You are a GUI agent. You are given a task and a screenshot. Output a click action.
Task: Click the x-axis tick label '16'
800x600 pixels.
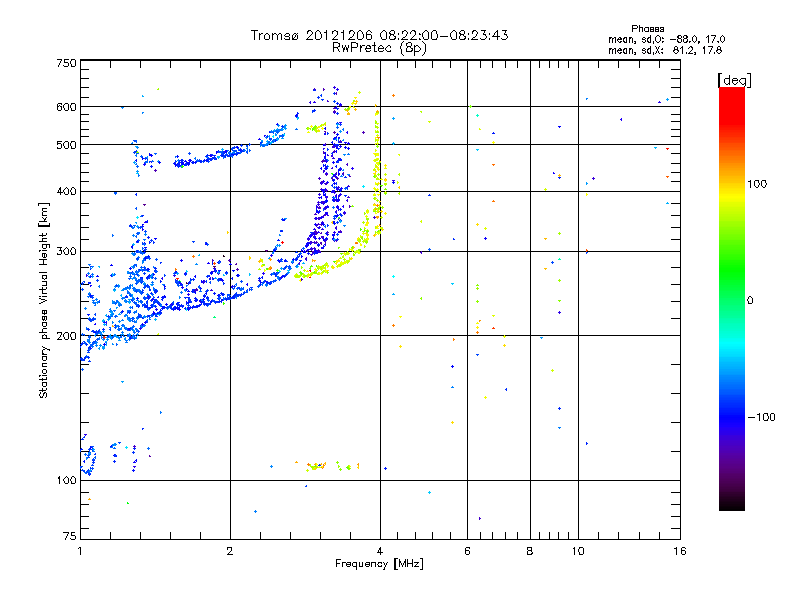pyautogui.click(x=680, y=551)
